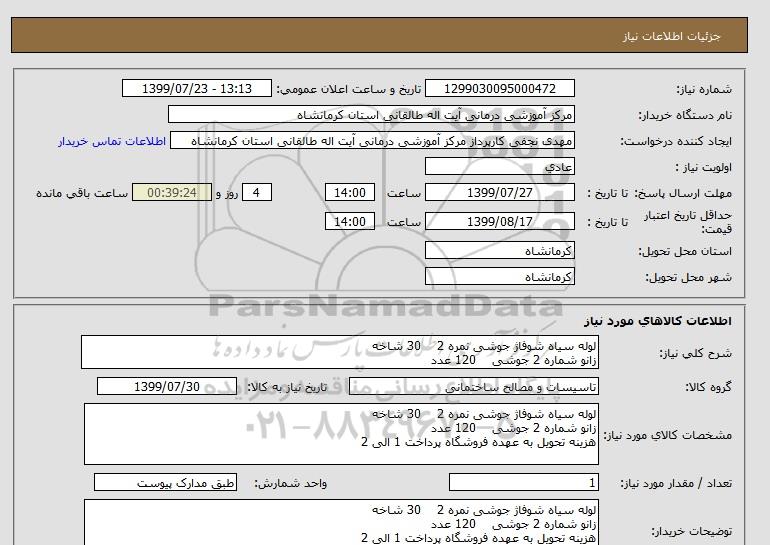Click the نام دستگاه خریدار label
Viewport: 770px width, 545px height.
[x=685, y=115]
